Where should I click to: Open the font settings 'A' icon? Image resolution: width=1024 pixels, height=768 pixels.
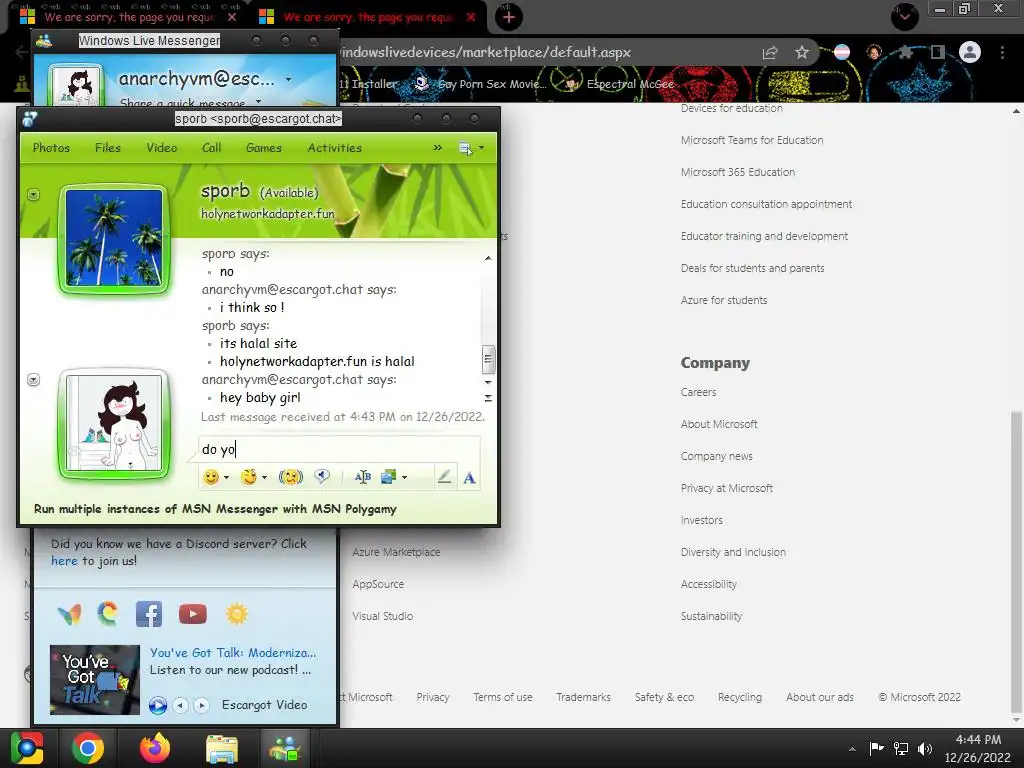(469, 478)
